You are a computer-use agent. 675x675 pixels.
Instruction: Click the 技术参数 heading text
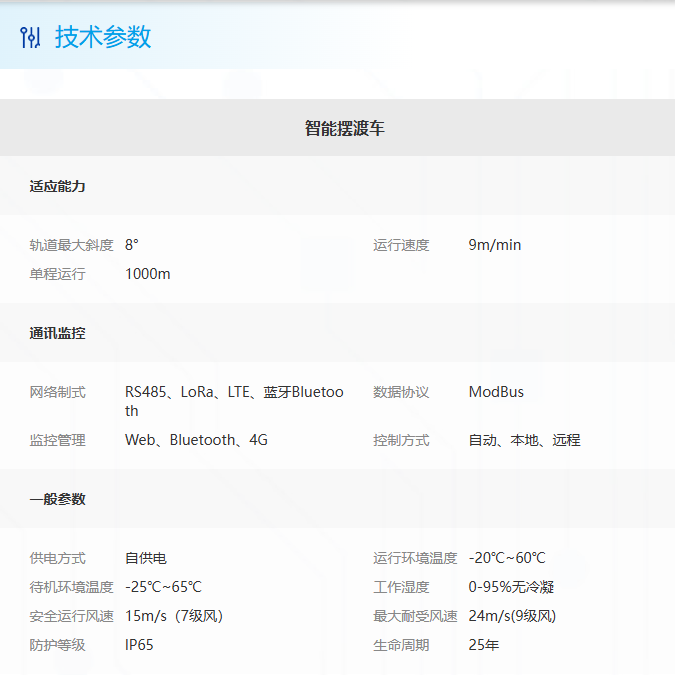[103, 37]
